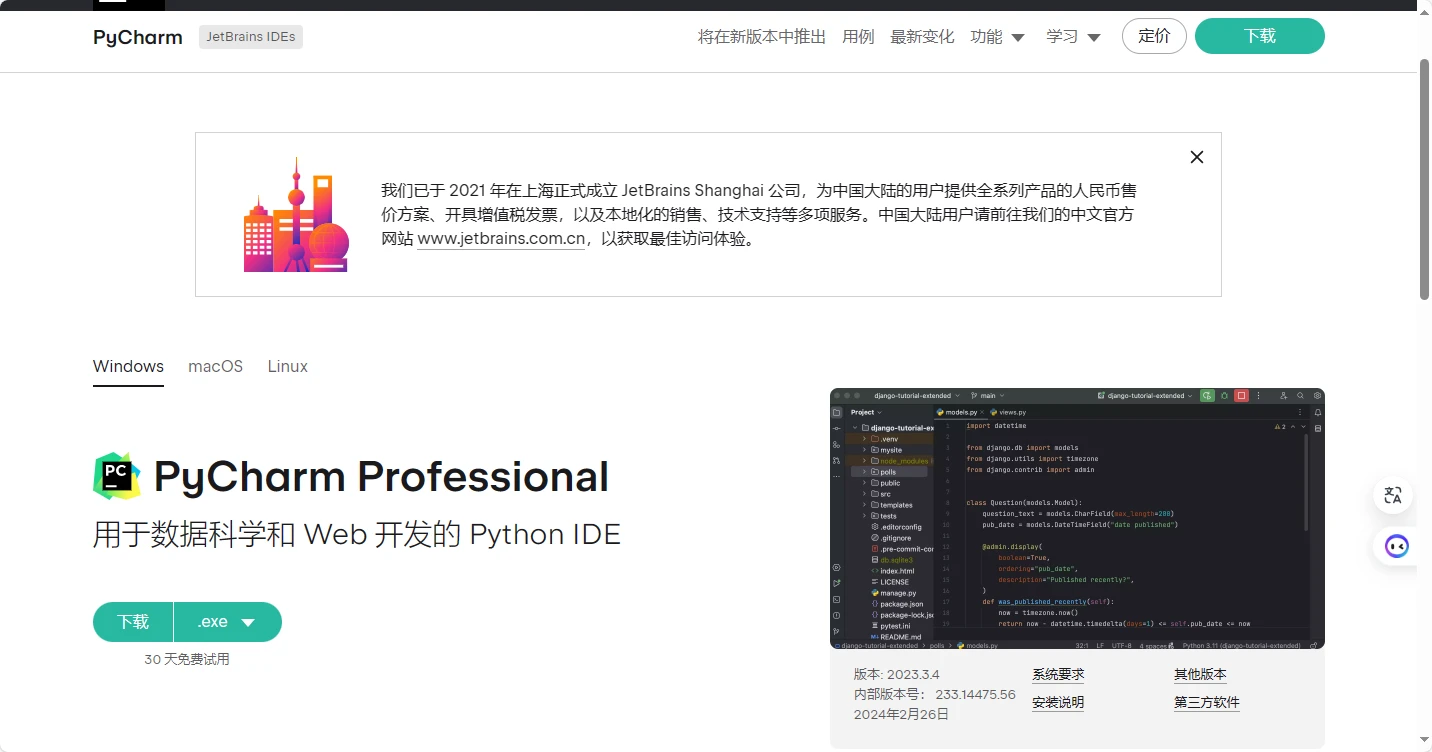
Task: Click the red stop icon in the preview image
Action: (1241, 396)
